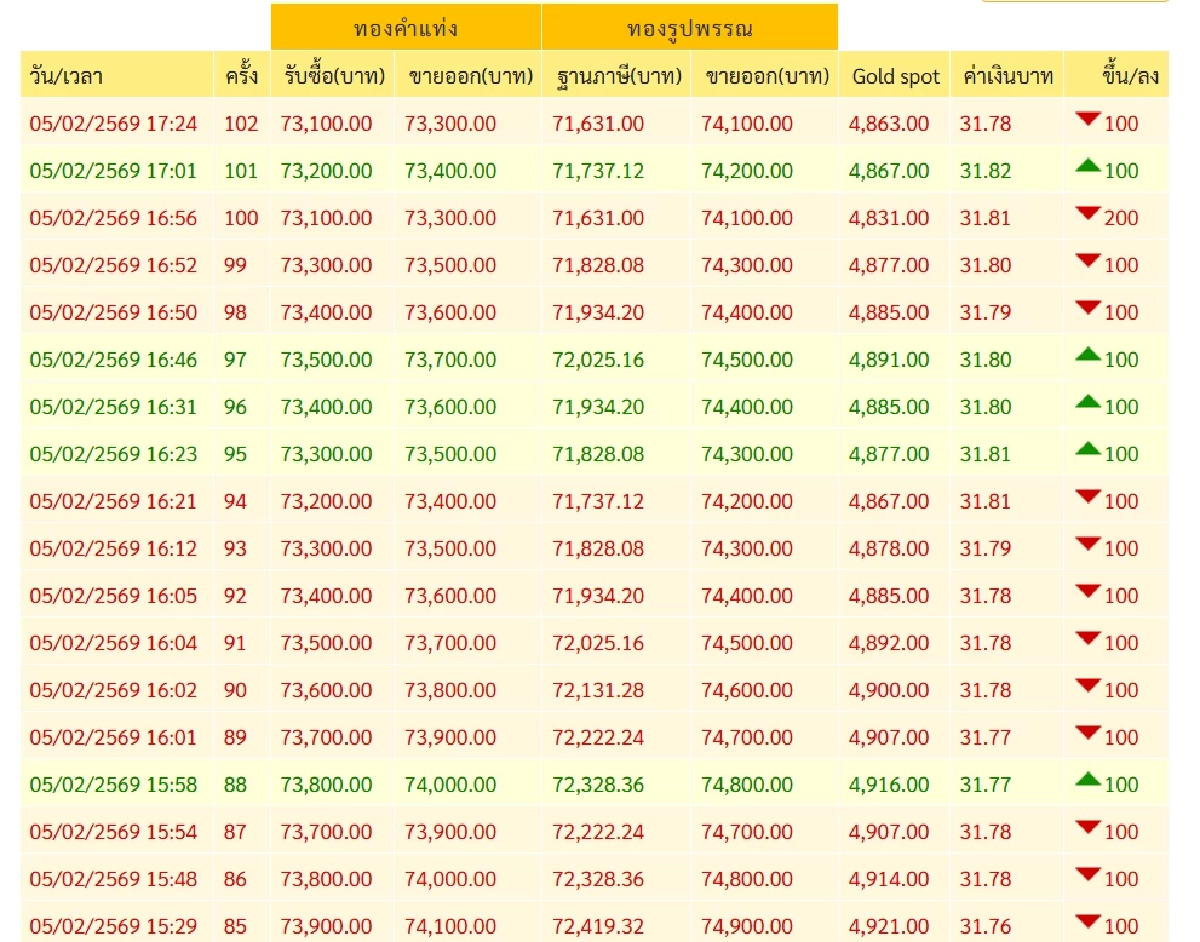This screenshot has height=942, width=1200.
Task: Click the 72,419.32 tax base value
Action: pos(598,927)
